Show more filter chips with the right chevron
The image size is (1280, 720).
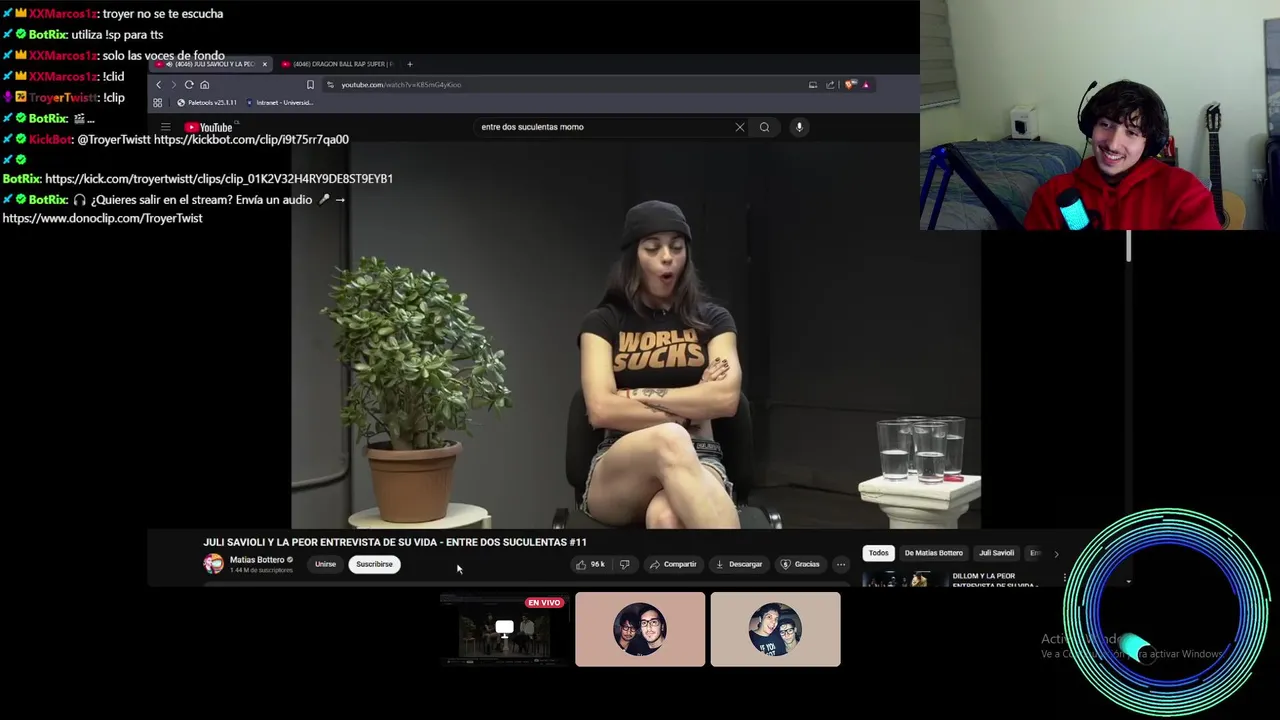point(1056,553)
